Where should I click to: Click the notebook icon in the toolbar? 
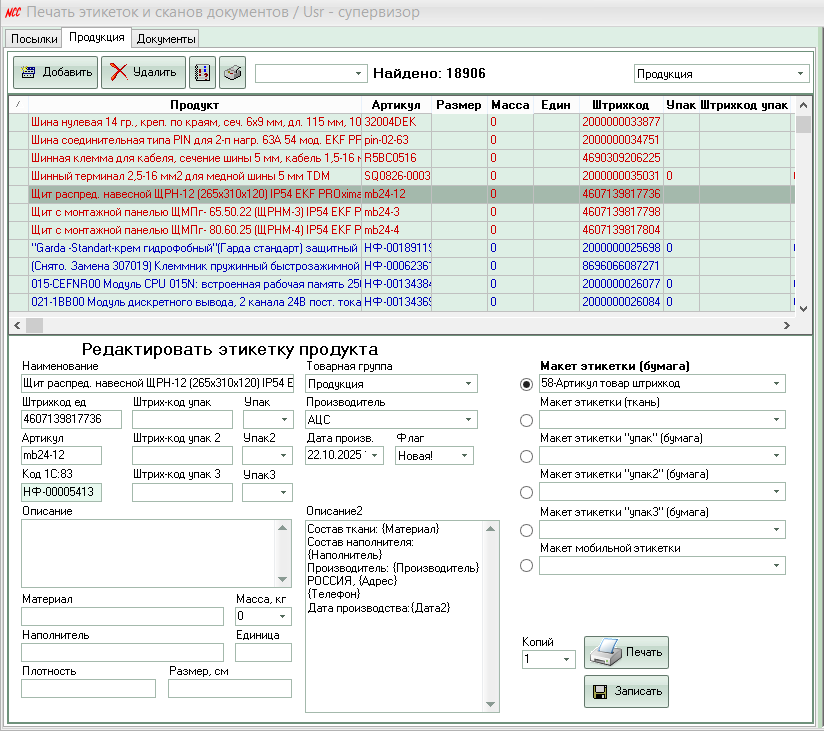[x=201, y=72]
